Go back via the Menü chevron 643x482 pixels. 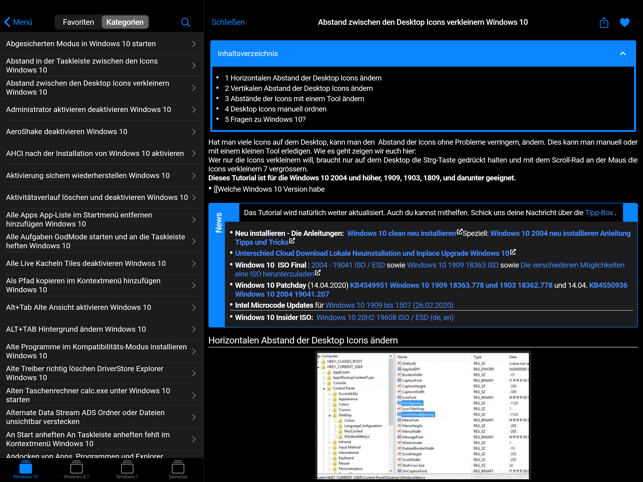pos(18,22)
